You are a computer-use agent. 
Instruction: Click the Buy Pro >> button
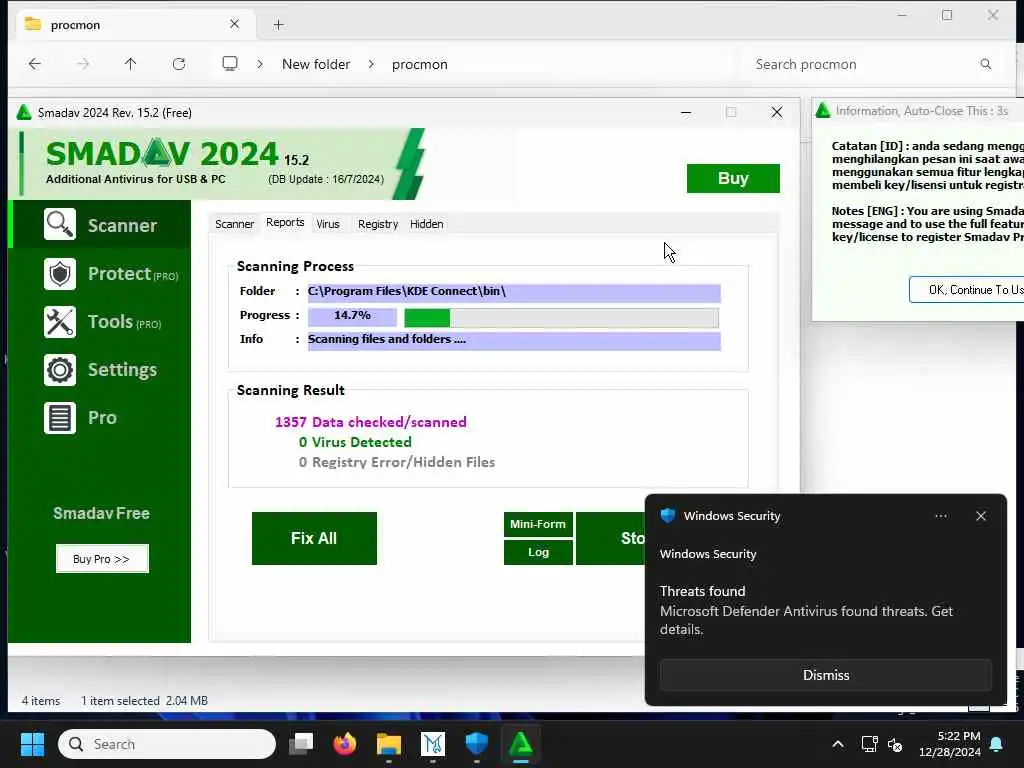[102, 559]
